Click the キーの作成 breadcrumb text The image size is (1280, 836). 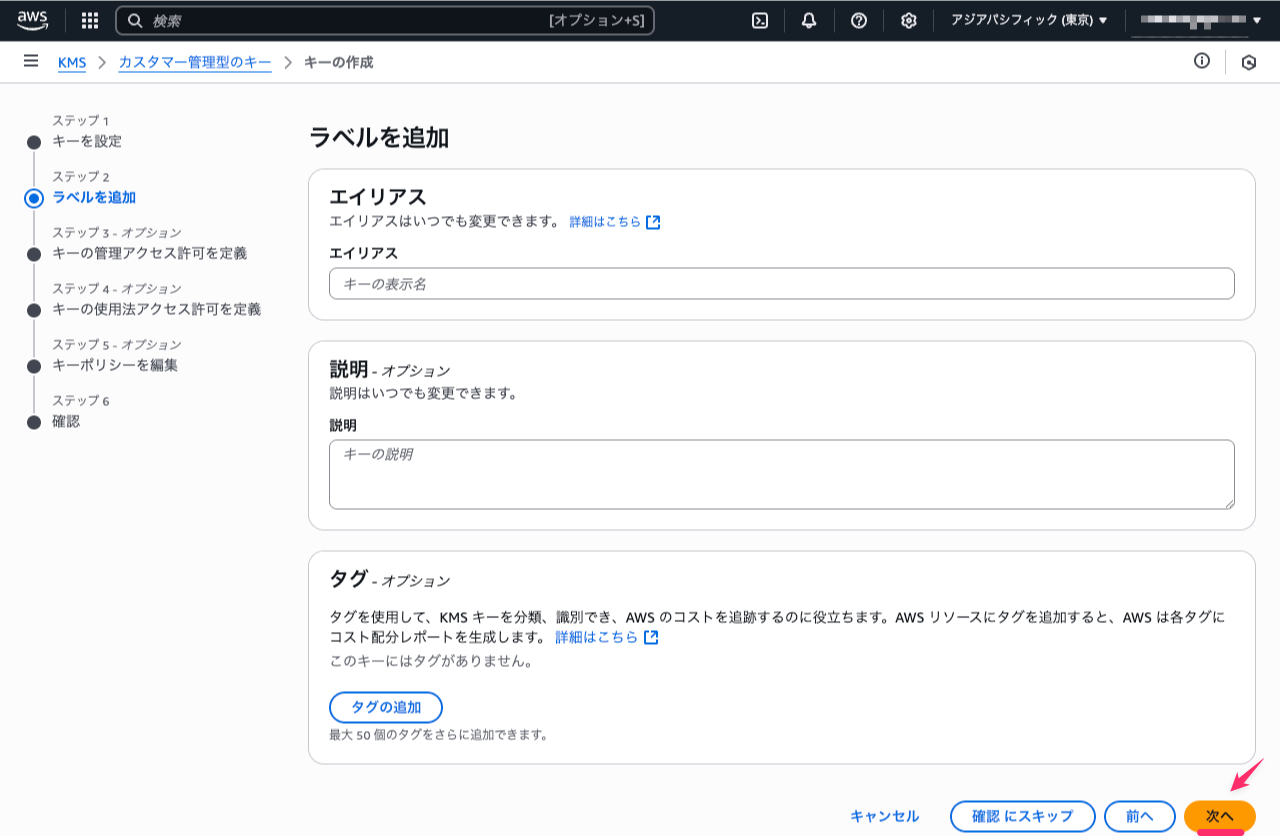tap(338, 62)
